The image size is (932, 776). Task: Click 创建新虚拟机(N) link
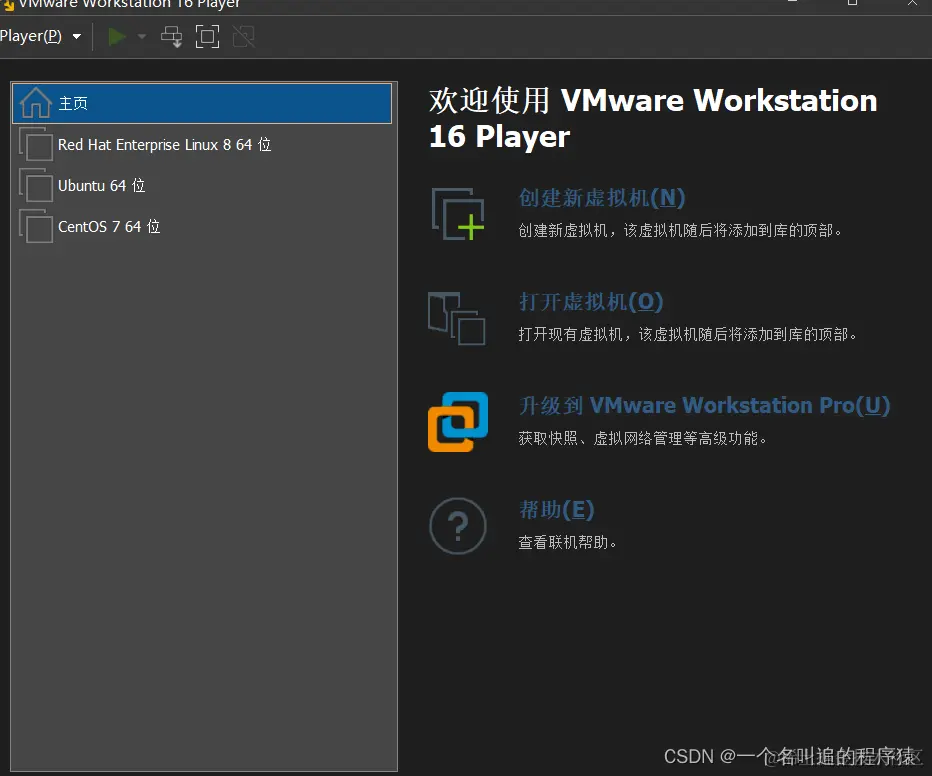602,198
